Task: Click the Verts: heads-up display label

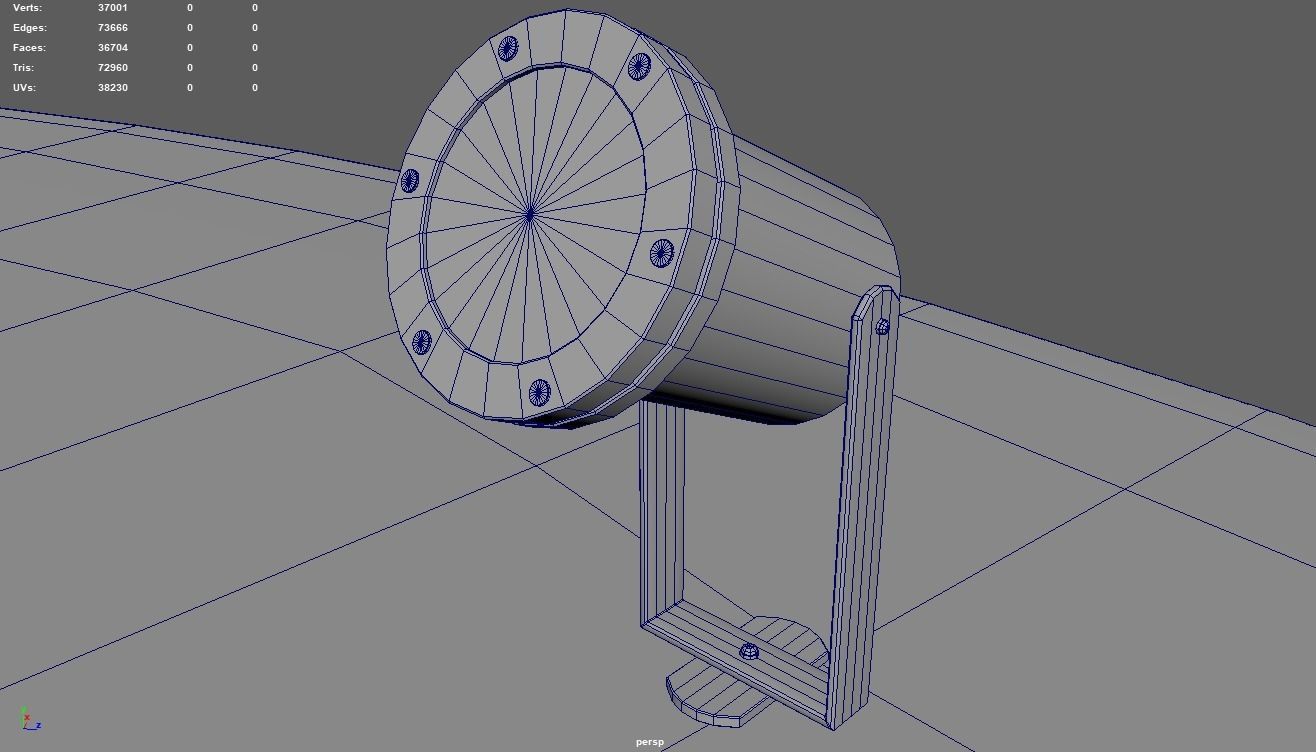Action: pos(28,8)
